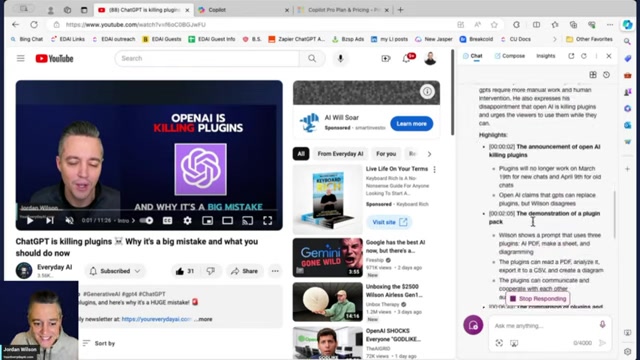This screenshot has height=360, width=640.
Task: Skip to the next video
Action: click(x=50, y=220)
